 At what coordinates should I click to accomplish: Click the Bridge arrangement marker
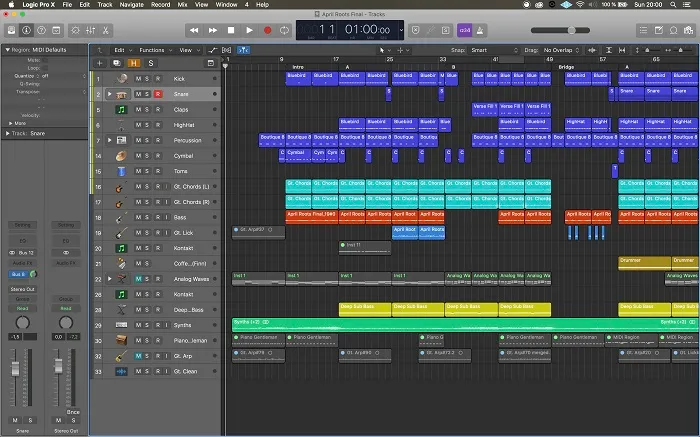[566, 67]
